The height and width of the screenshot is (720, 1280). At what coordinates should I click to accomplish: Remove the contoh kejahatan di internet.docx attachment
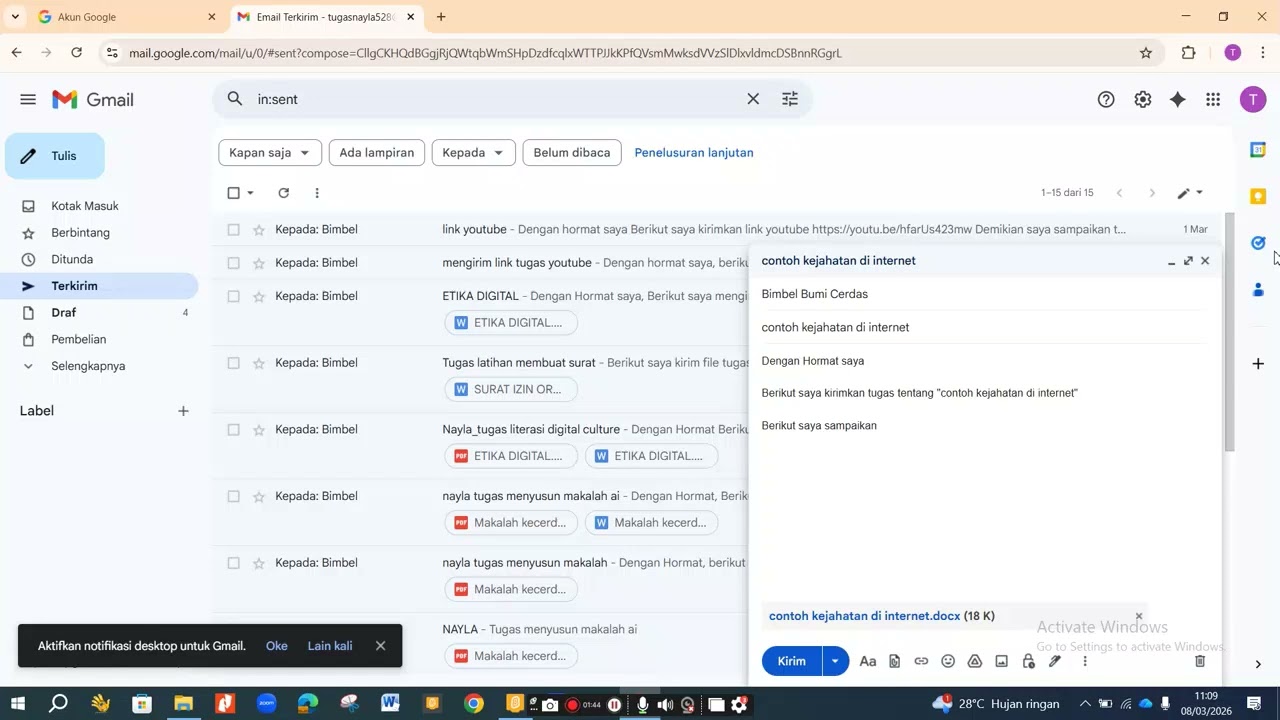coord(1138,616)
